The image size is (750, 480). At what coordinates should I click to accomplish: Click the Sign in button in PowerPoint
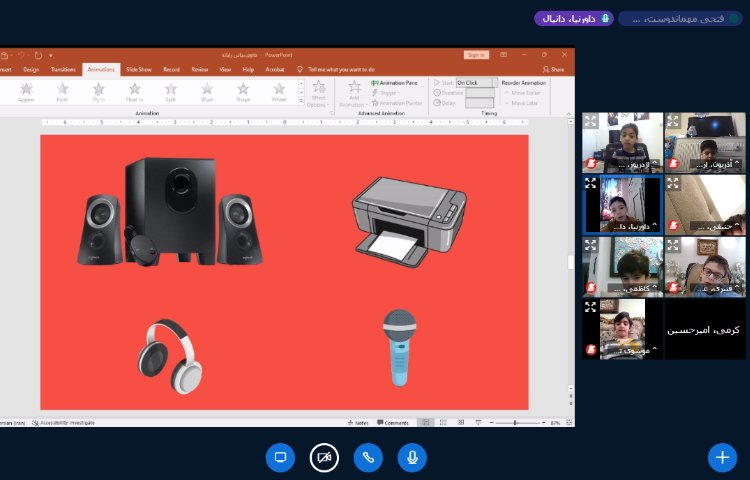pyautogui.click(x=476, y=55)
